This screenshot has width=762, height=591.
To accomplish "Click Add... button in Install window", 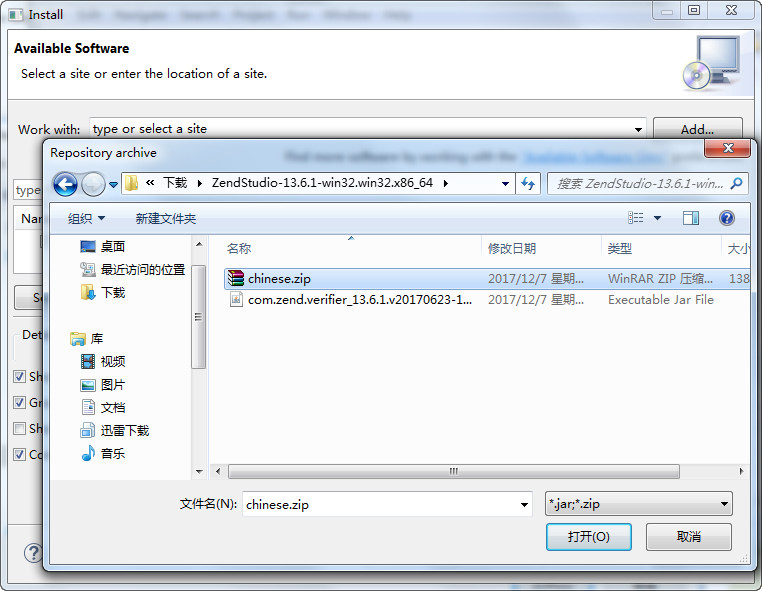I will [x=697, y=129].
